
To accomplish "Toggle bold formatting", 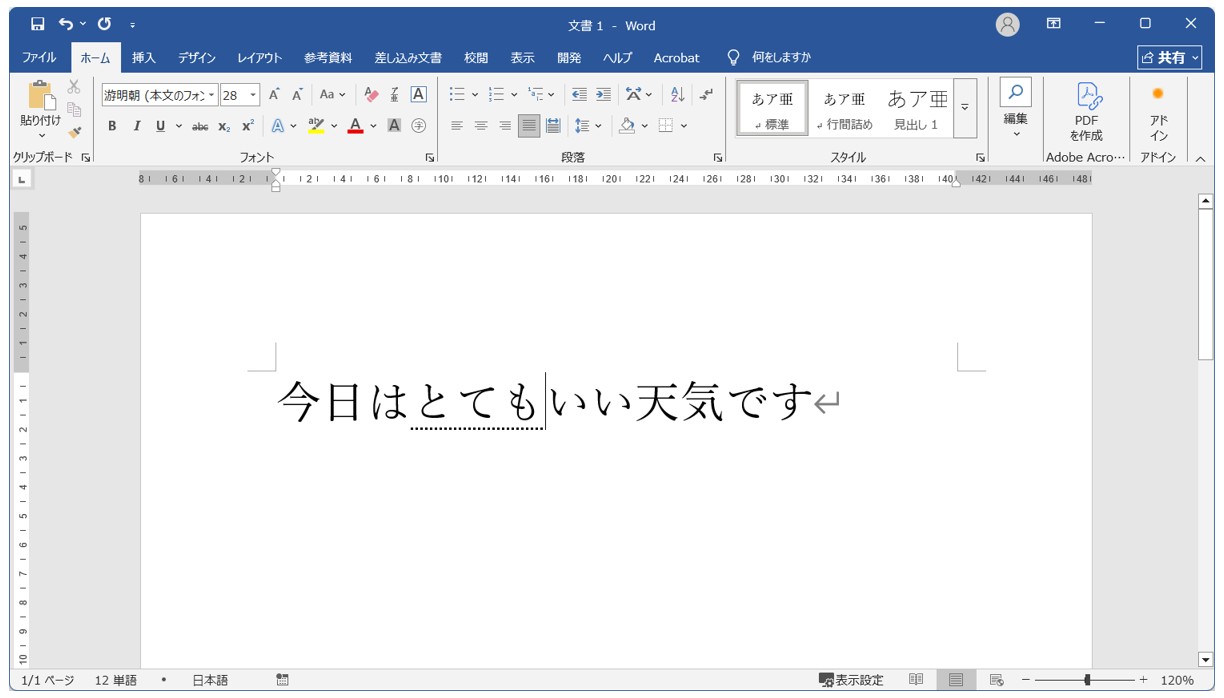I will click(x=112, y=126).
